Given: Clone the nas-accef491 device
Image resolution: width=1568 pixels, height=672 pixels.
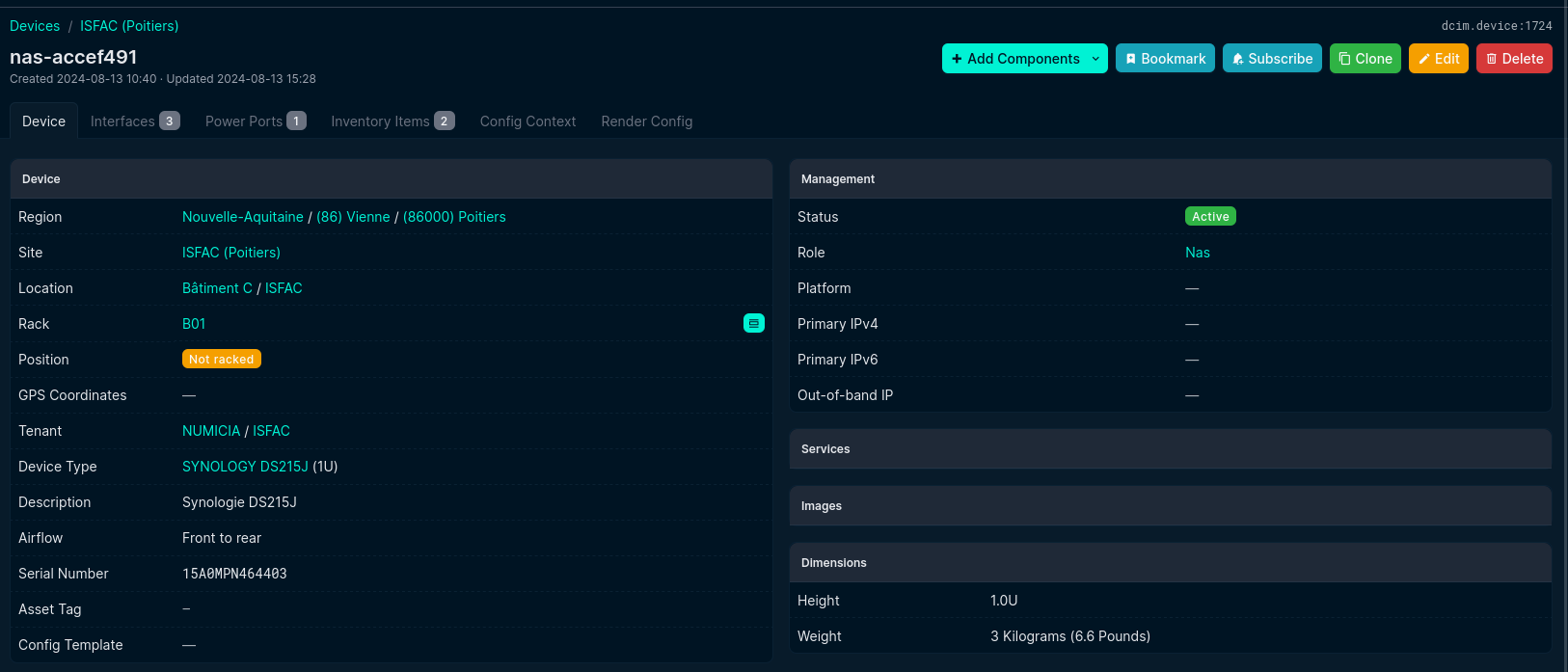Looking at the screenshot, I should [1365, 59].
